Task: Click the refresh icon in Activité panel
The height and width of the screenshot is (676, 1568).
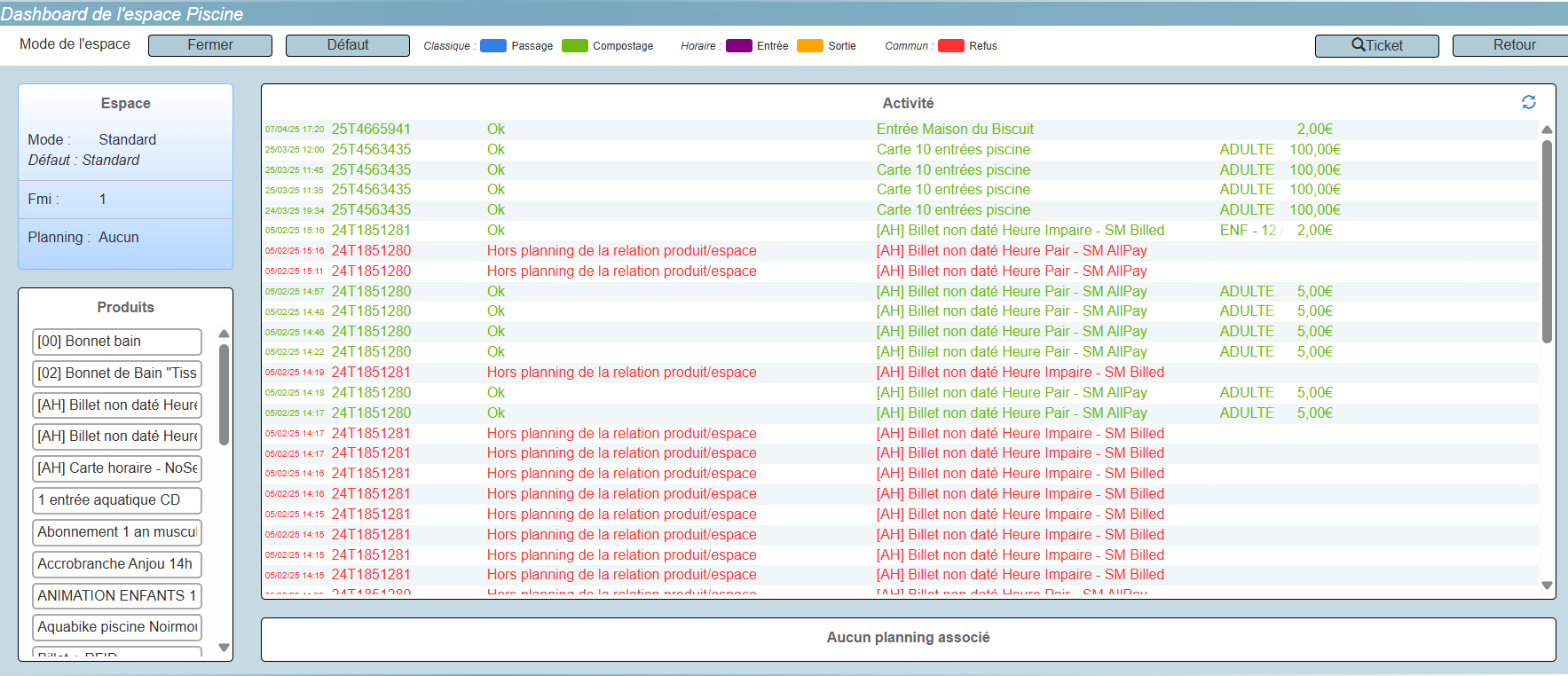Action: pos(1528,103)
